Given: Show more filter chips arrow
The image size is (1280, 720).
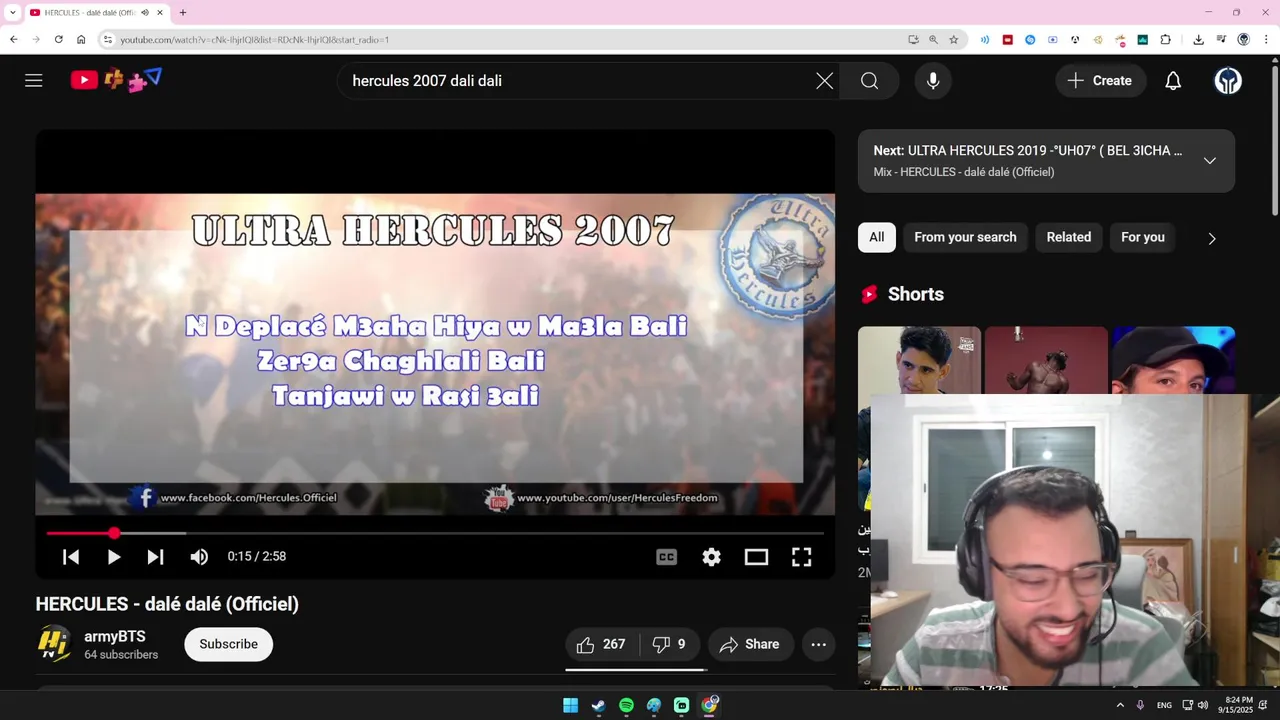Looking at the screenshot, I should pos(1212,238).
